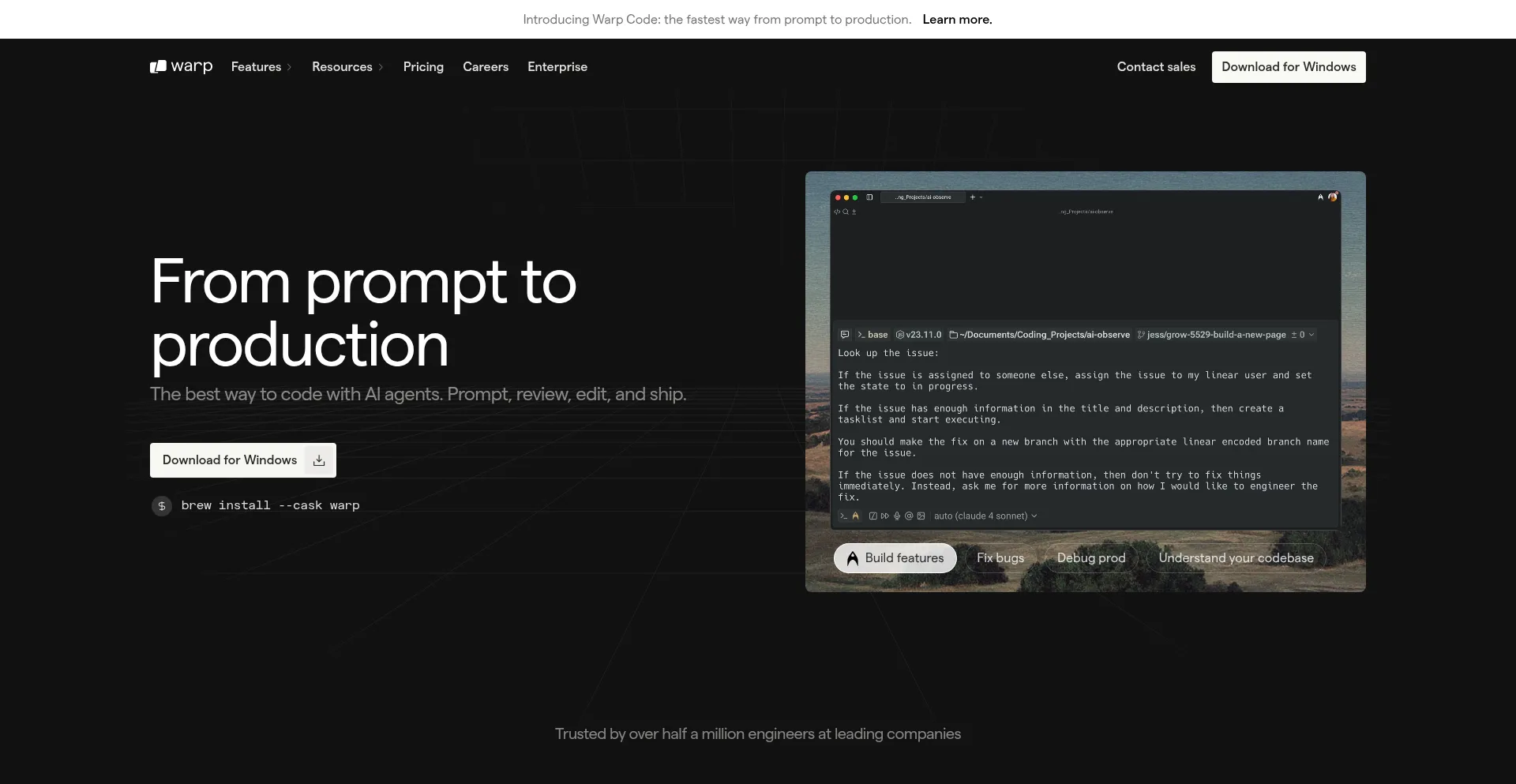Viewport: 1516px width, 784px height.
Task: Click the plus-minus diff icon under terminal tabs
Action: click(x=854, y=212)
